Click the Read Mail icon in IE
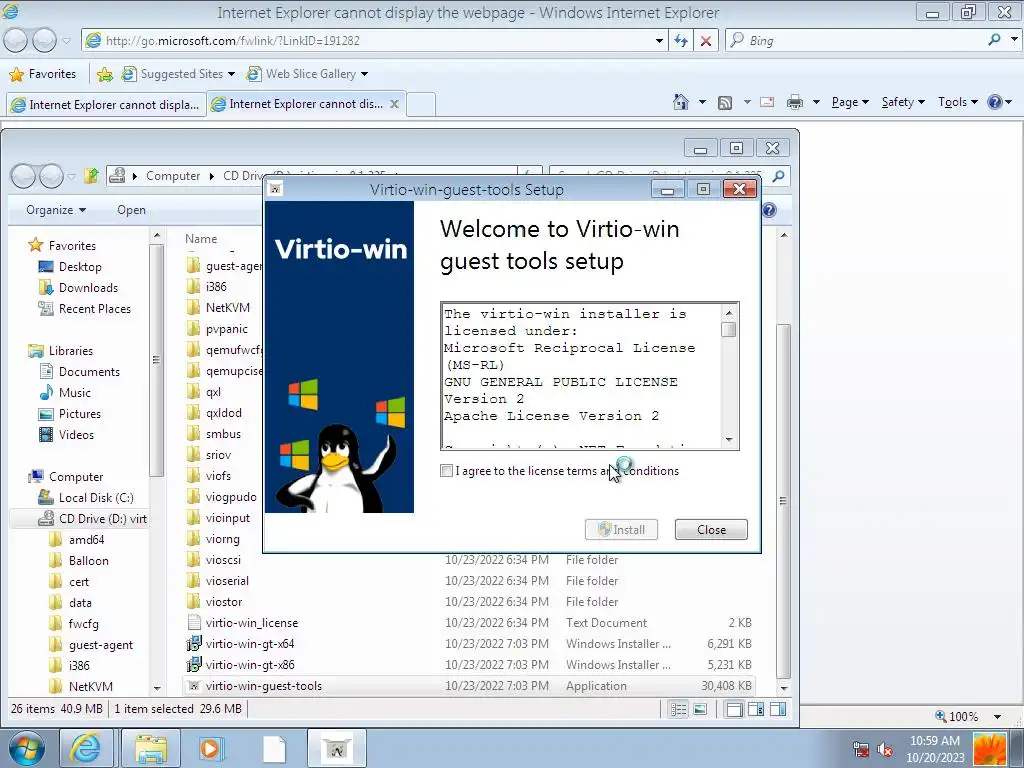 767,102
